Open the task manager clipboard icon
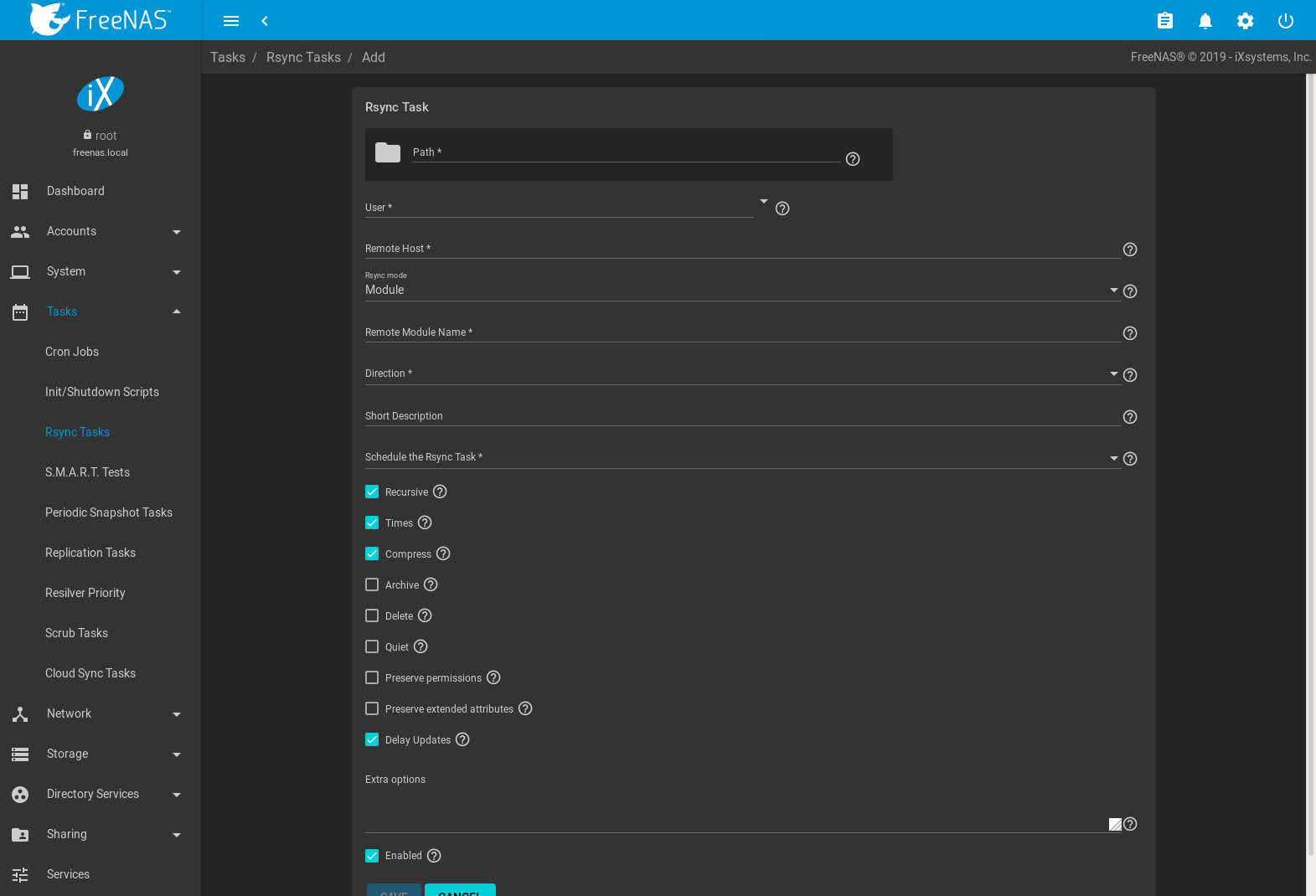1316x896 pixels. (x=1164, y=21)
